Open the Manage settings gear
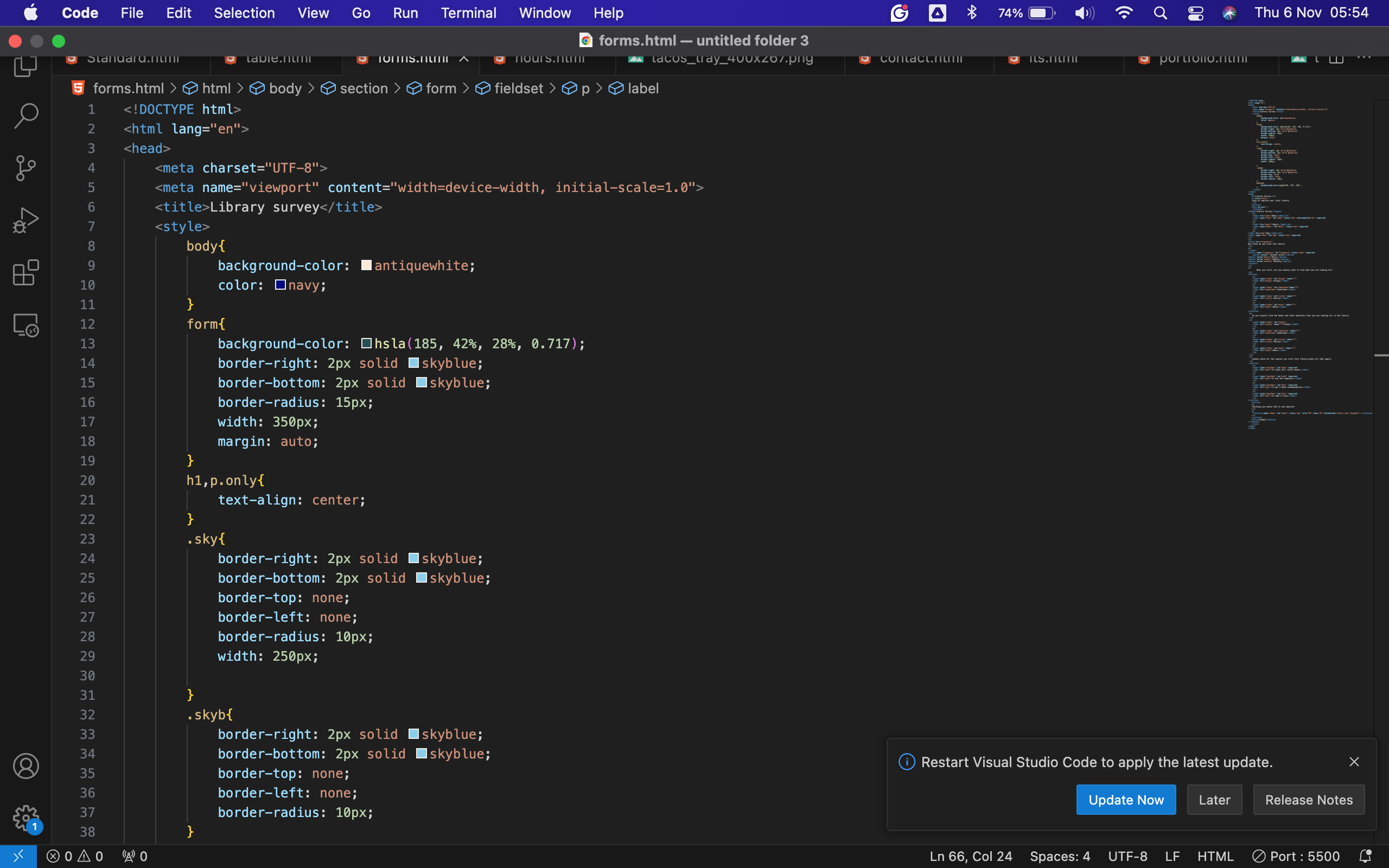The image size is (1389, 868). tap(26, 818)
